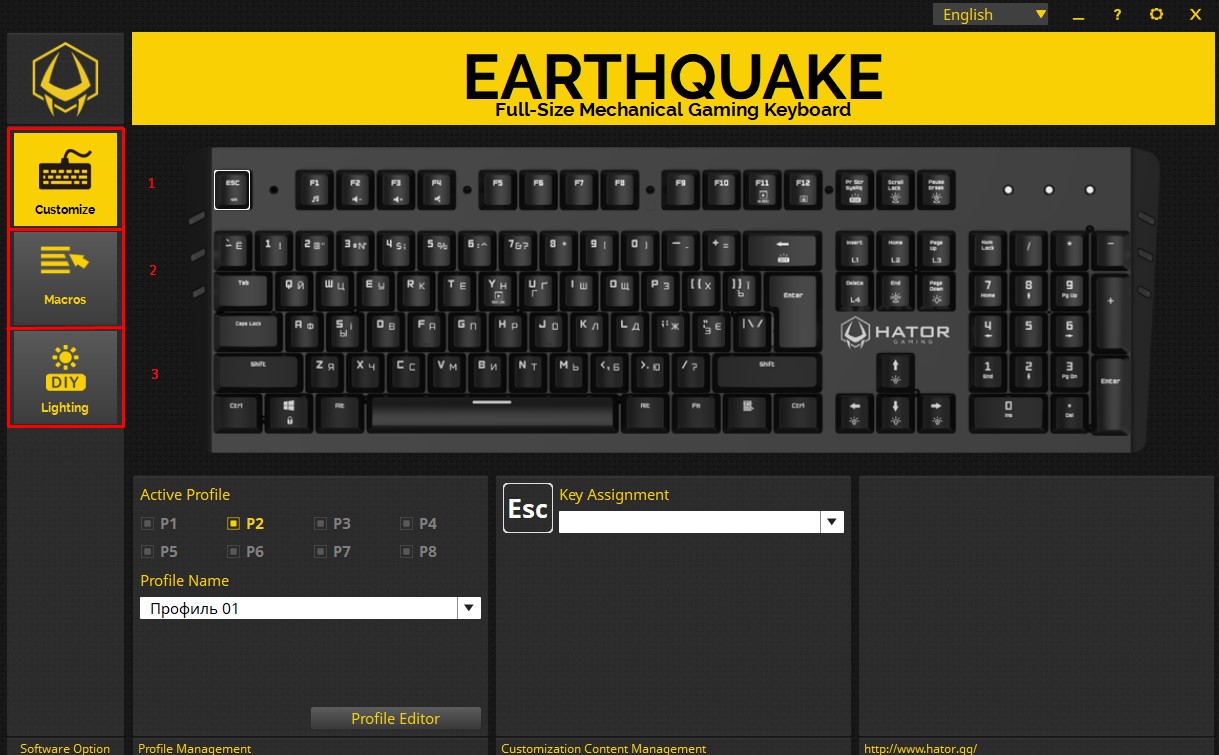
Task: Click the empty Key Assignment field
Action: click(690, 522)
